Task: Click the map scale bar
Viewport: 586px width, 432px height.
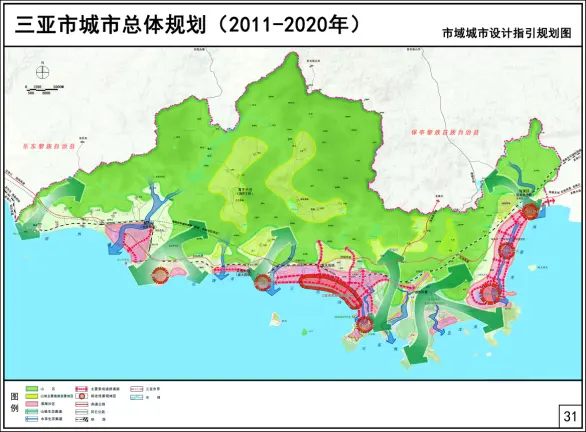Action: click(44, 89)
